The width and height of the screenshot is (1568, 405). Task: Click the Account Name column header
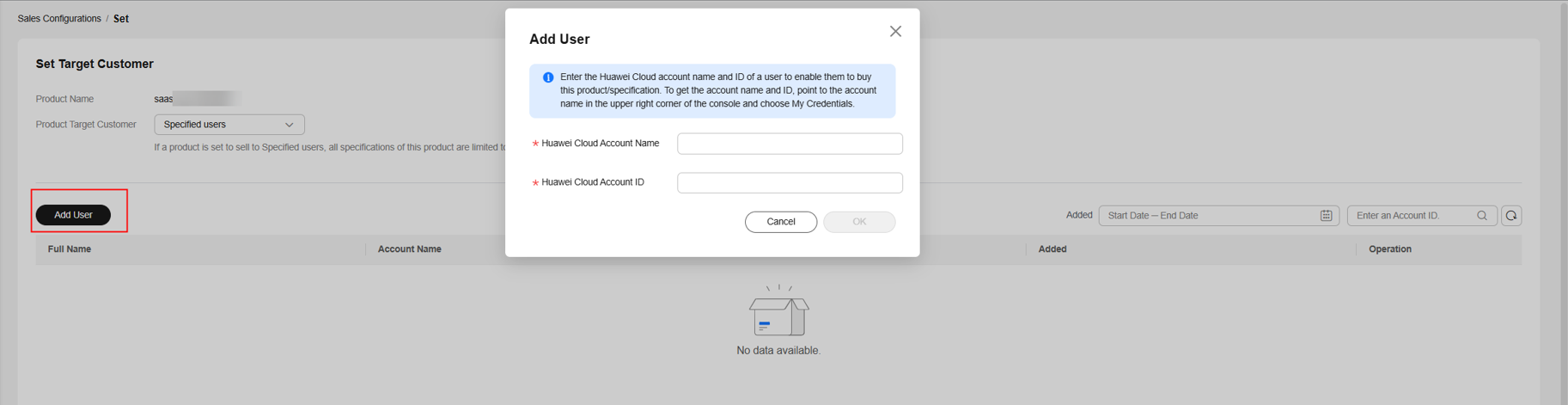pos(410,249)
